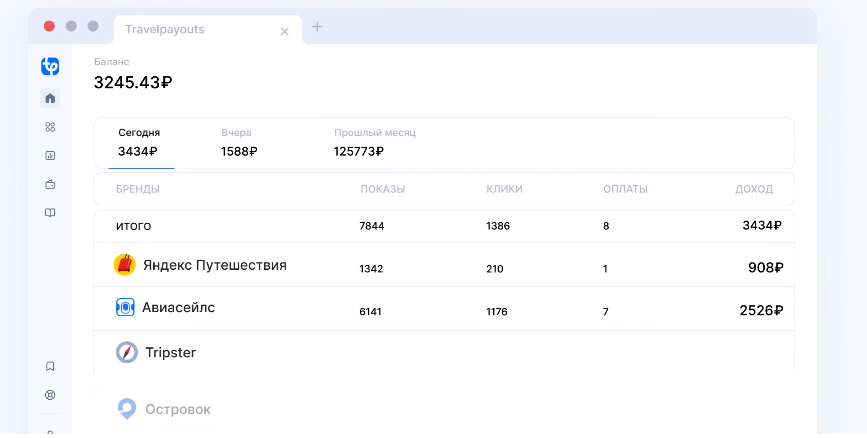This screenshot has height=438, width=867.
Task: Open the Home sidebar icon
Action: click(x=50, y=98)
